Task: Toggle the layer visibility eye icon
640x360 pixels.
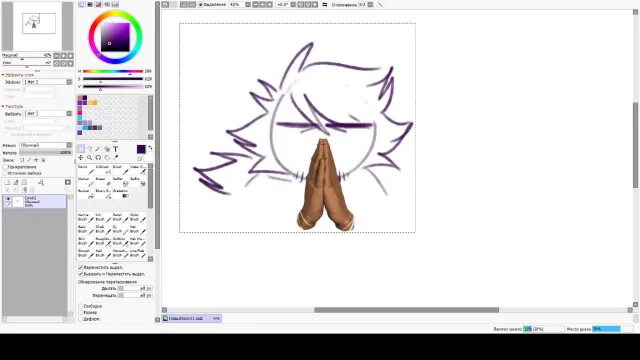Action: click(x=8, y=198)
